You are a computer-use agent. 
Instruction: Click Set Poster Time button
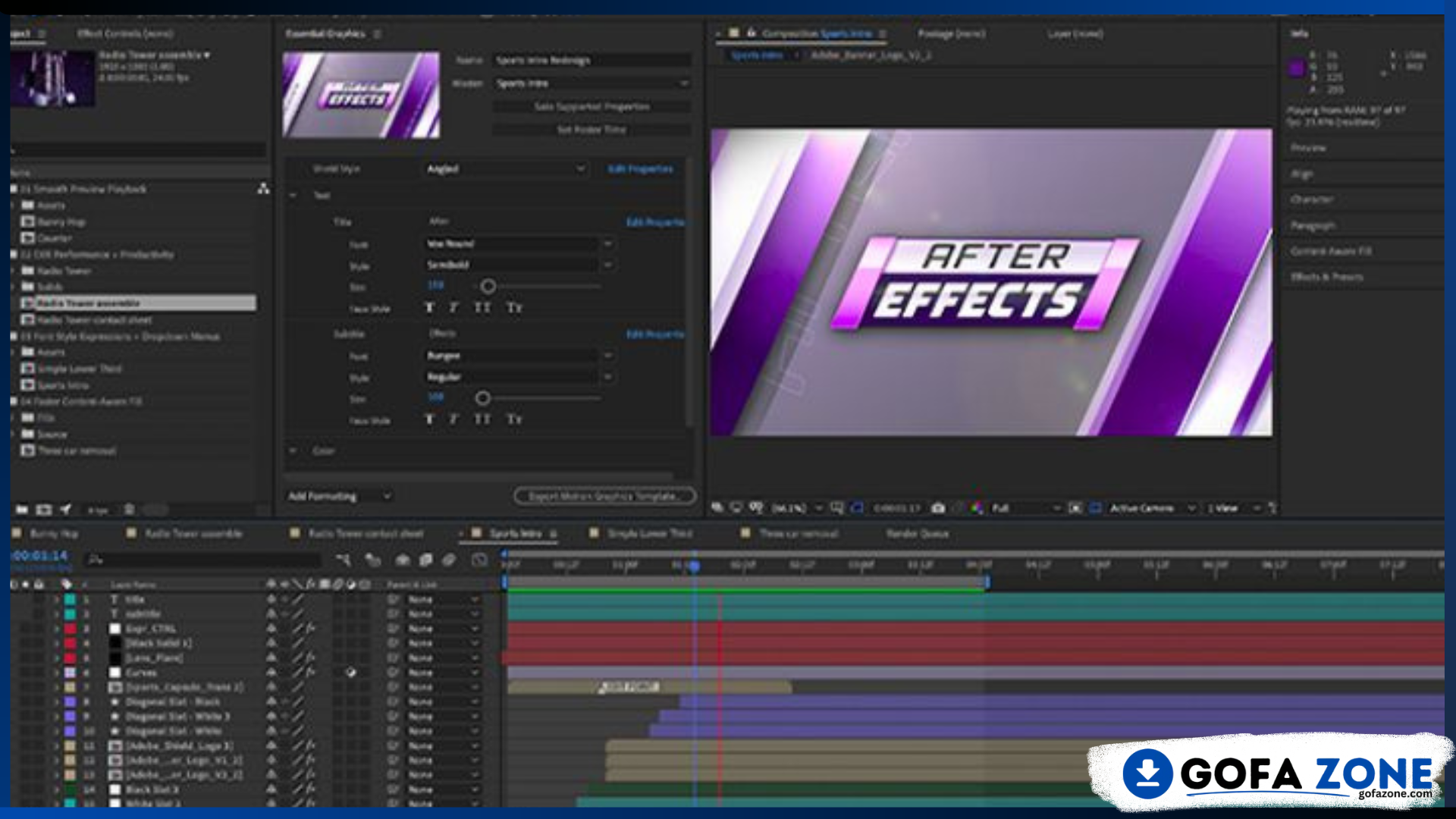click(592, 130)
